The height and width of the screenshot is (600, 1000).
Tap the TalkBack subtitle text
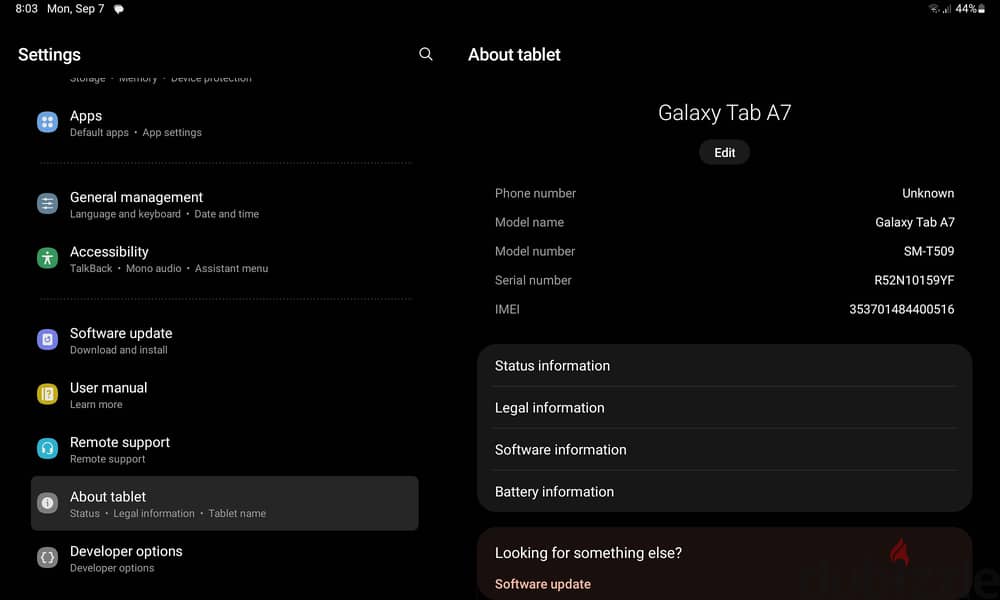coord(91,268)
